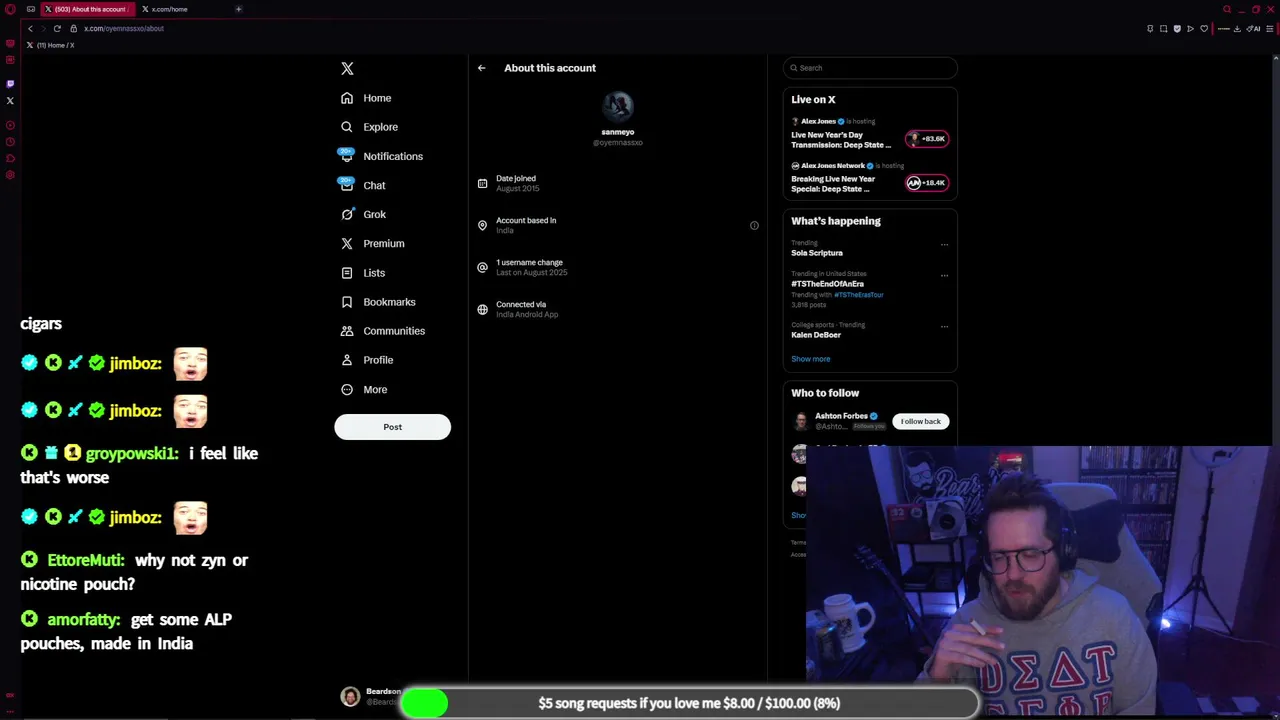The height and width of the screenshot is (720, 1280).
Task: Follow back Ashton Forbes
Action: (x=920, y=422)
